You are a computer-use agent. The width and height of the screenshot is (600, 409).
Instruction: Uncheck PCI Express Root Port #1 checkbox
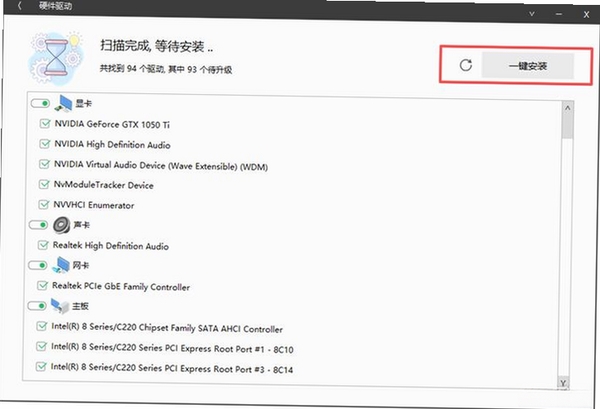pos(41,346)
